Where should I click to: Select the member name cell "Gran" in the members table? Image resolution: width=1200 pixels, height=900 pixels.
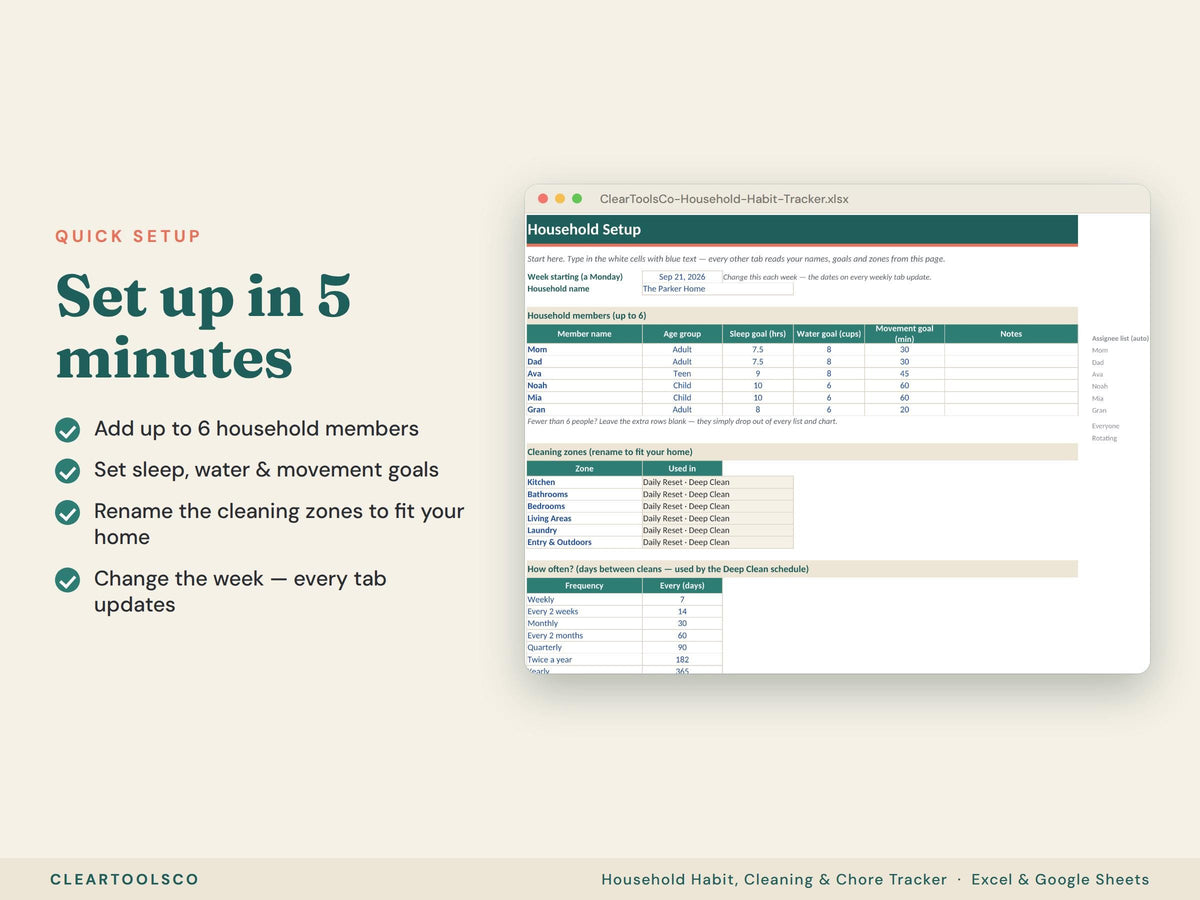pos(584,410)
